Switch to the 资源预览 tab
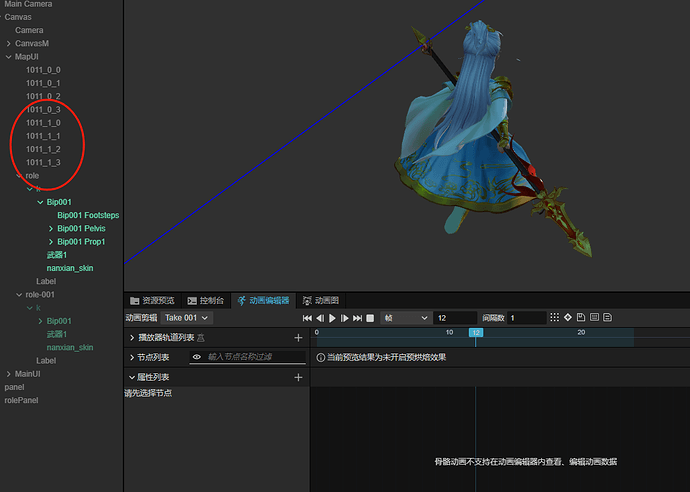690x492 pixels. tap(152, 300)
